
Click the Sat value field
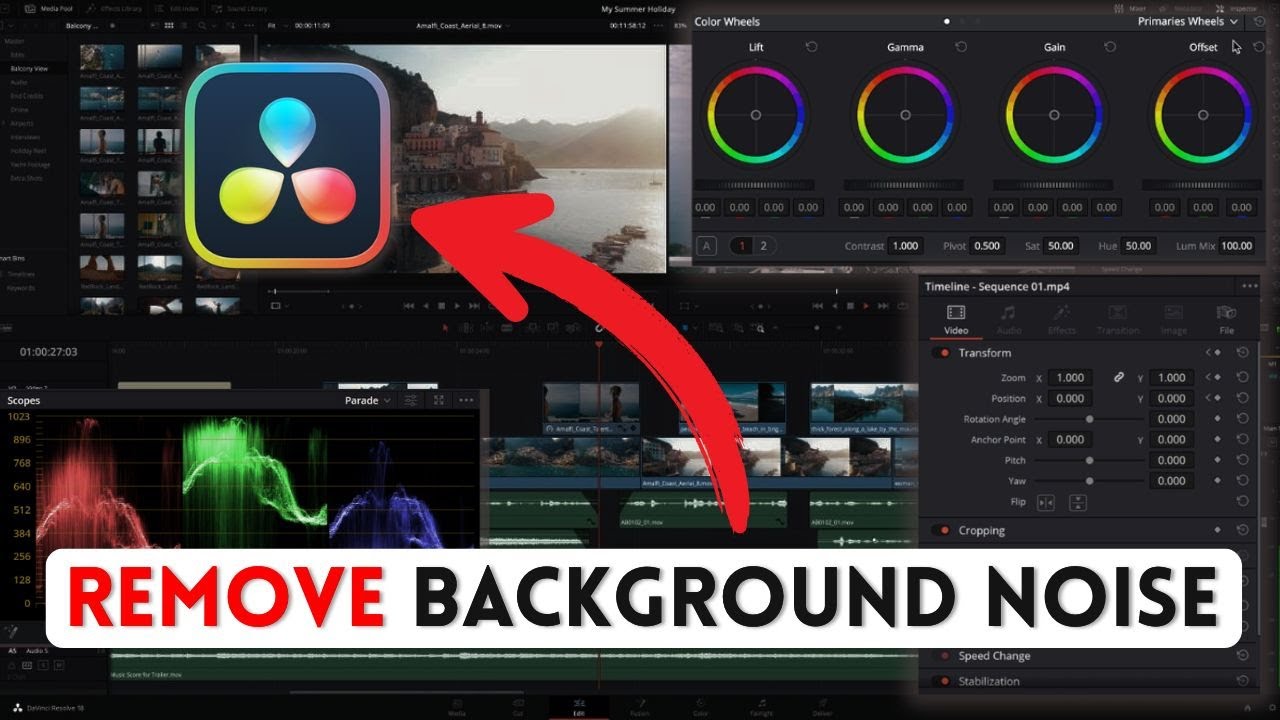(1061, 246)
